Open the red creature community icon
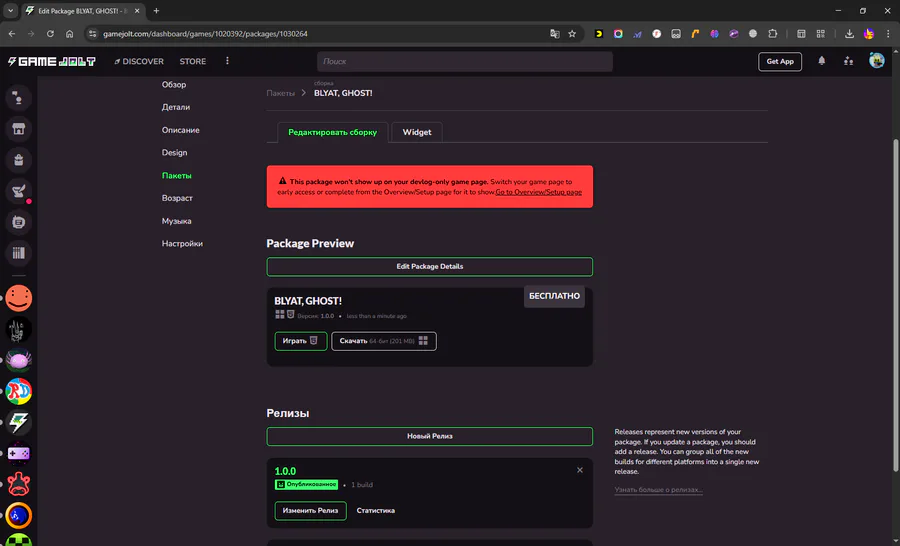 pos(18,485)
